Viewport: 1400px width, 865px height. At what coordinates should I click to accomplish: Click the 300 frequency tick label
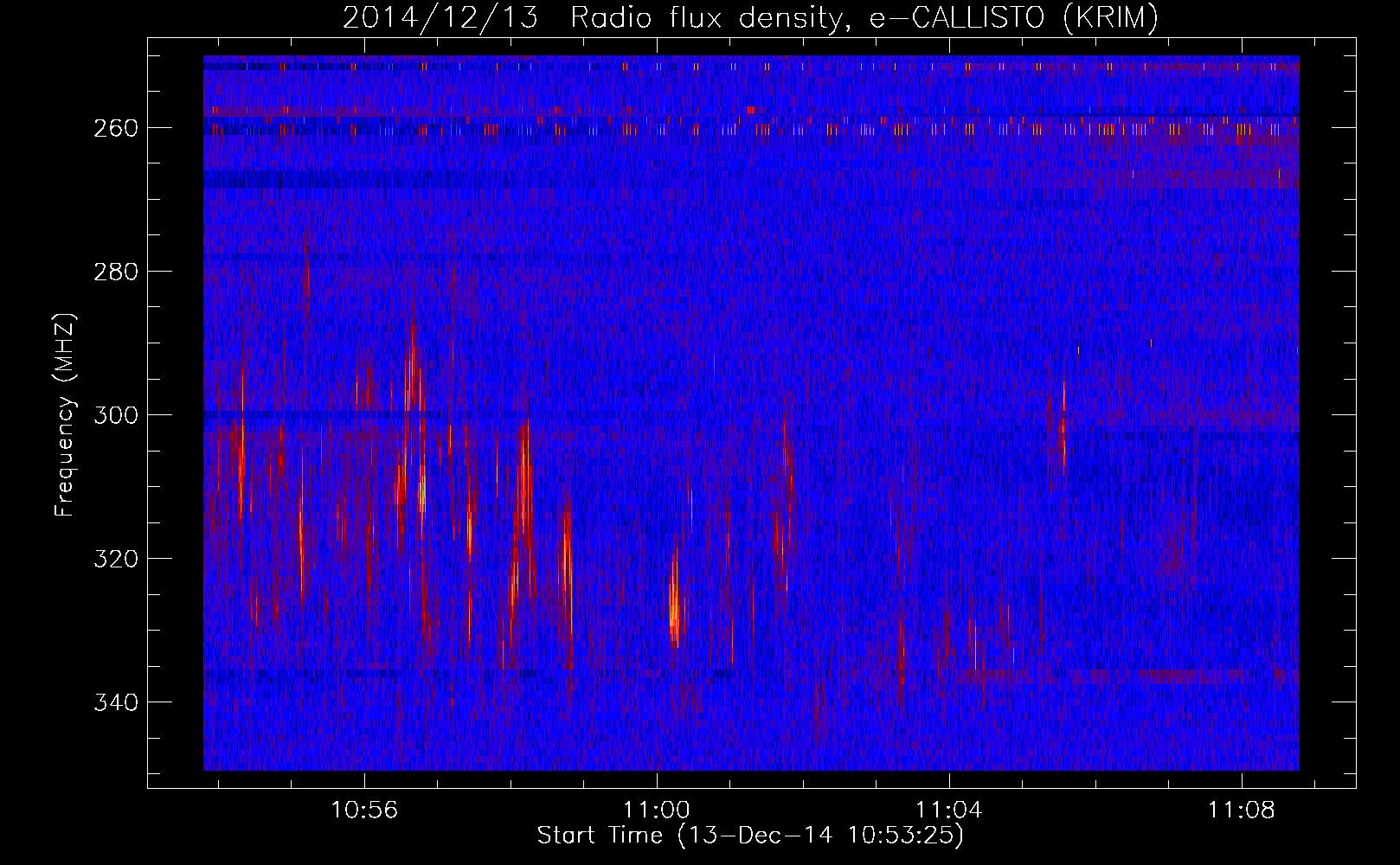(x=115, y=415)
